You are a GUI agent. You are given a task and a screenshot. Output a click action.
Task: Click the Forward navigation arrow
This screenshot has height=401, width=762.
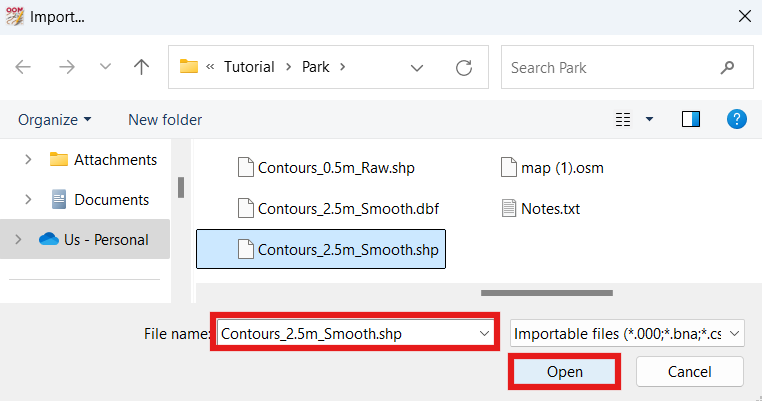66,68
